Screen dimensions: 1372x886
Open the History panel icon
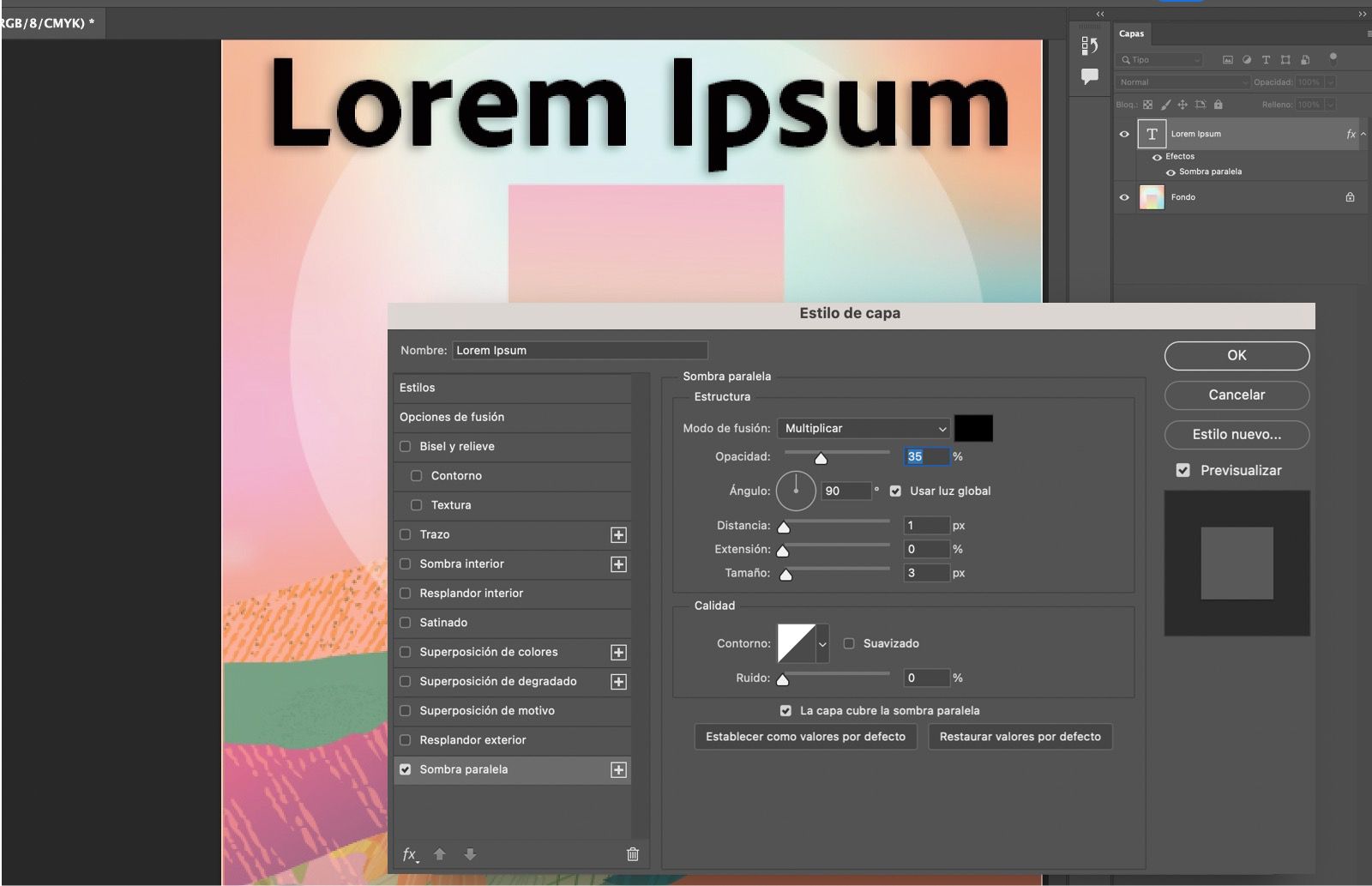click(1089, 45)
